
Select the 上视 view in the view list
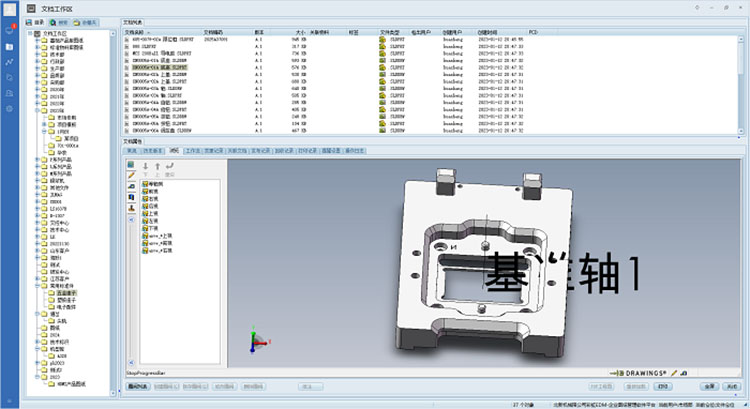pos(153,212)
